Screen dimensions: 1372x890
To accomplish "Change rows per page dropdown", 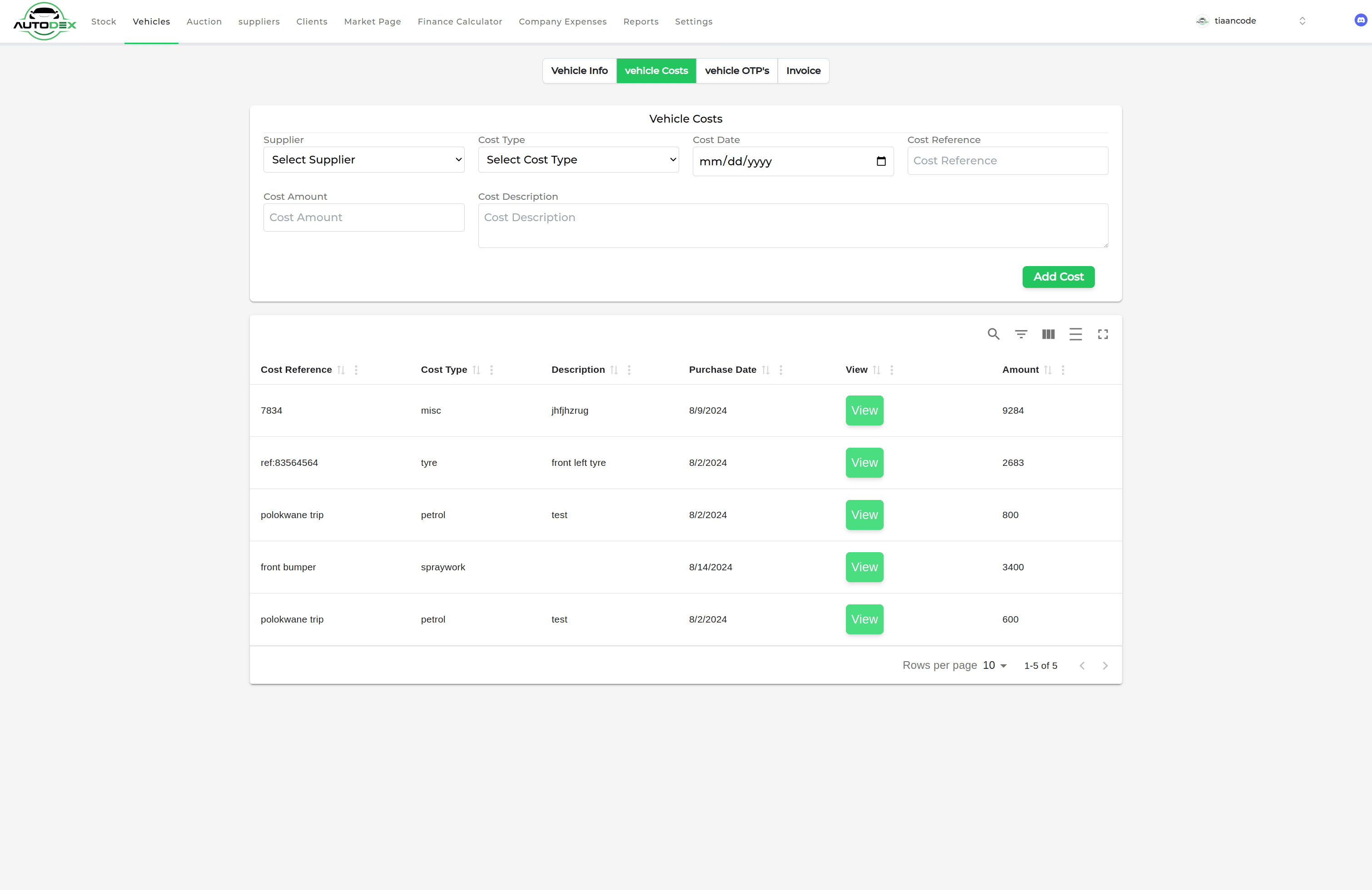I will click(995, 665).
